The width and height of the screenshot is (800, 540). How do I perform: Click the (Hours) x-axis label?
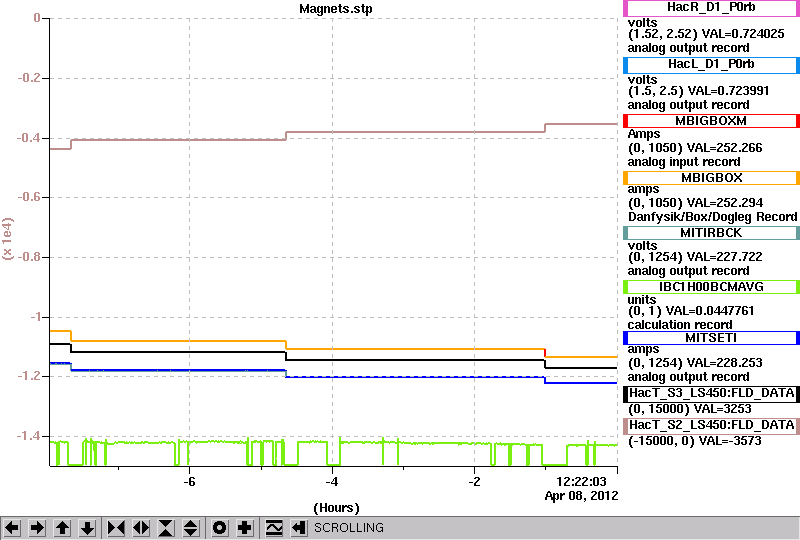[336, 508]
